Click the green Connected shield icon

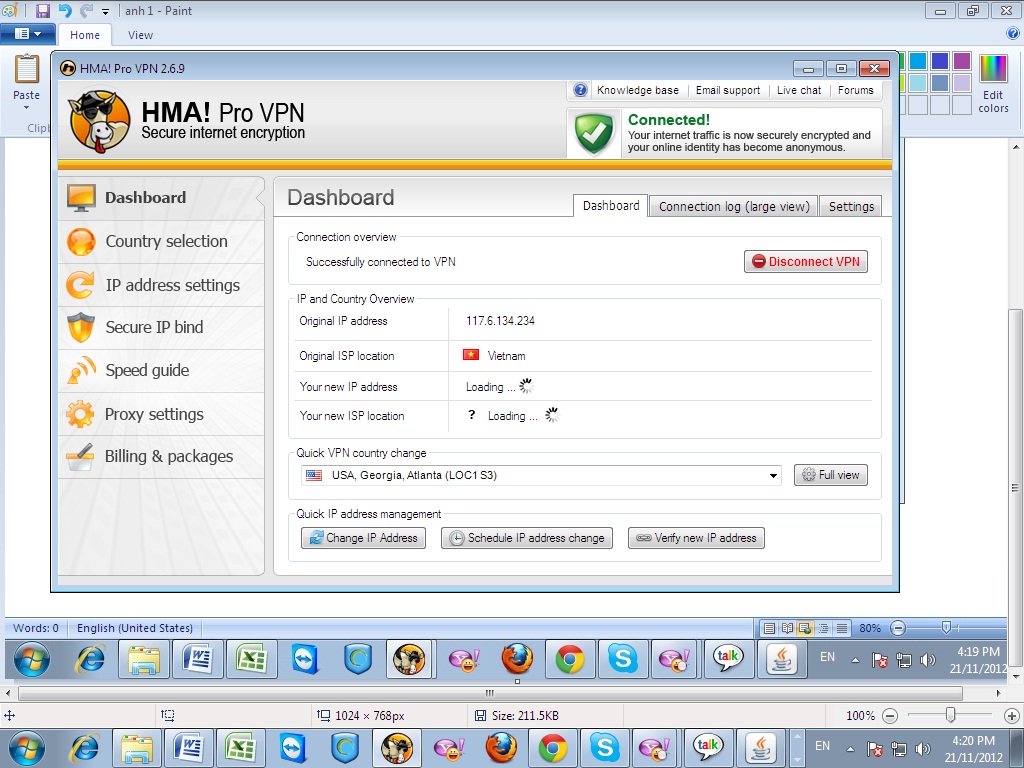click(594, 133)
